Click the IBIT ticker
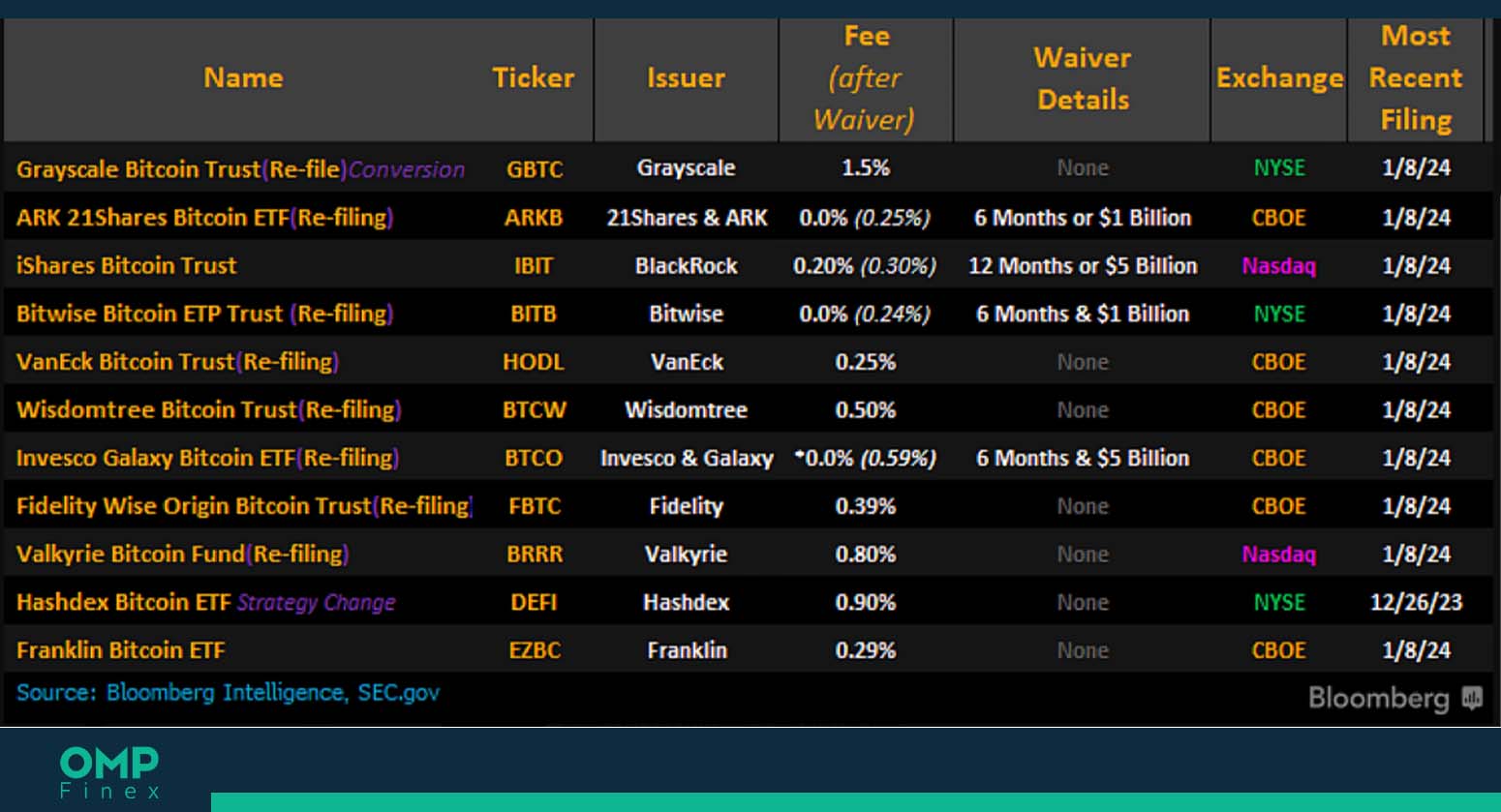Screen dimensions: 1501x812 coord(534,265)
